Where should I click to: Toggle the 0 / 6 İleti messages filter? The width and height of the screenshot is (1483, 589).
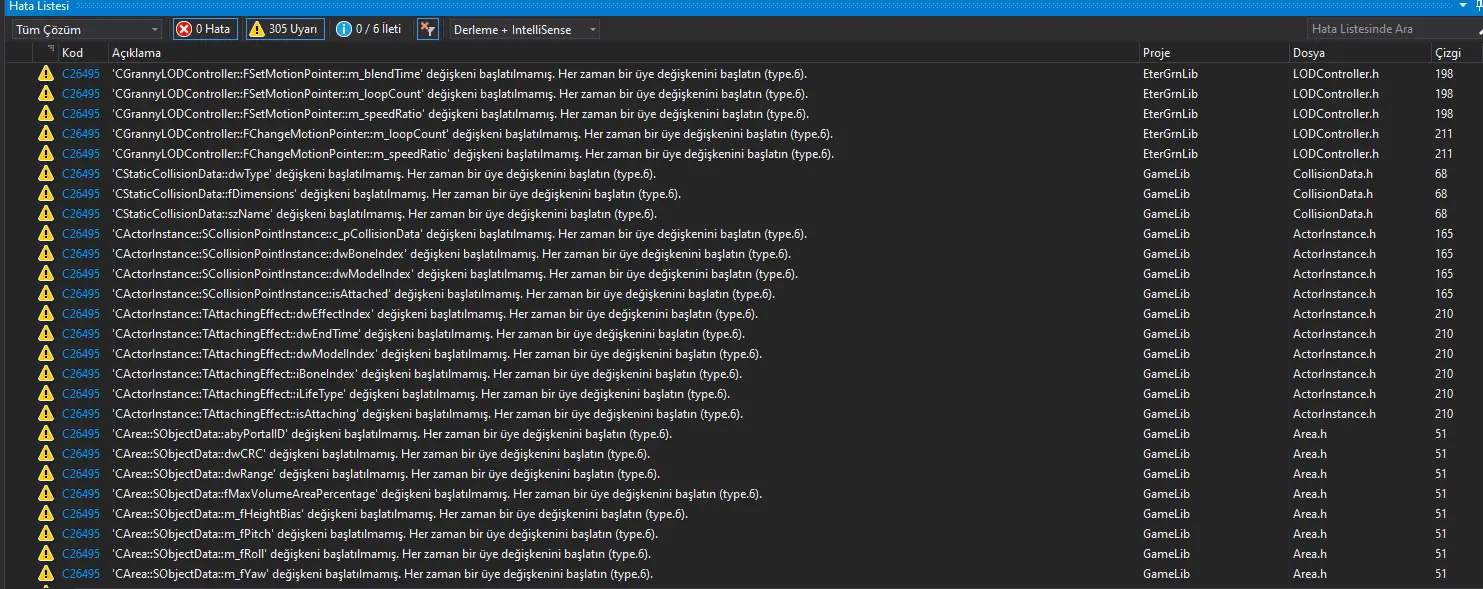tap(370, 29)
